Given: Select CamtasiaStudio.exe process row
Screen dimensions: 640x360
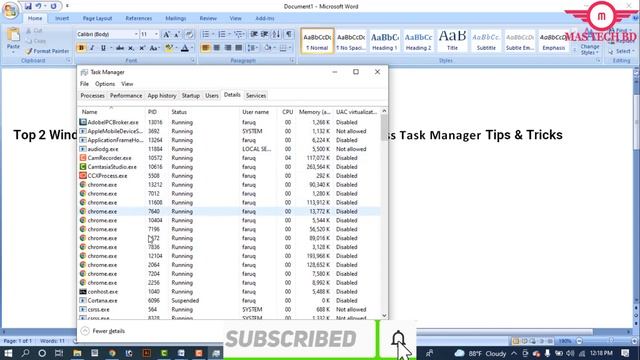Looking at the screenshot, I should click(x=229, y=167).
